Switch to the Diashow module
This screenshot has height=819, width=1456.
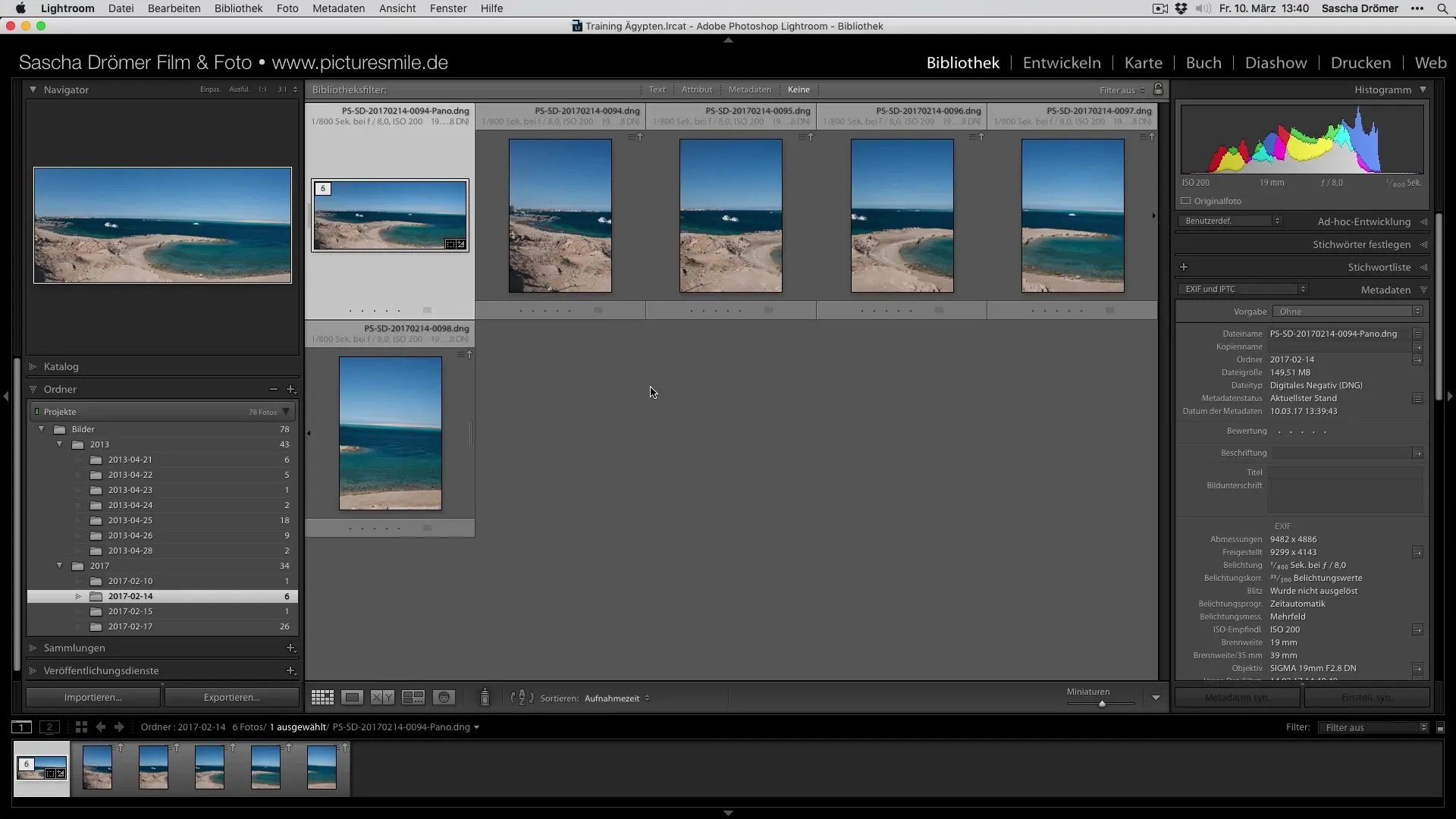pos(1276,62)
